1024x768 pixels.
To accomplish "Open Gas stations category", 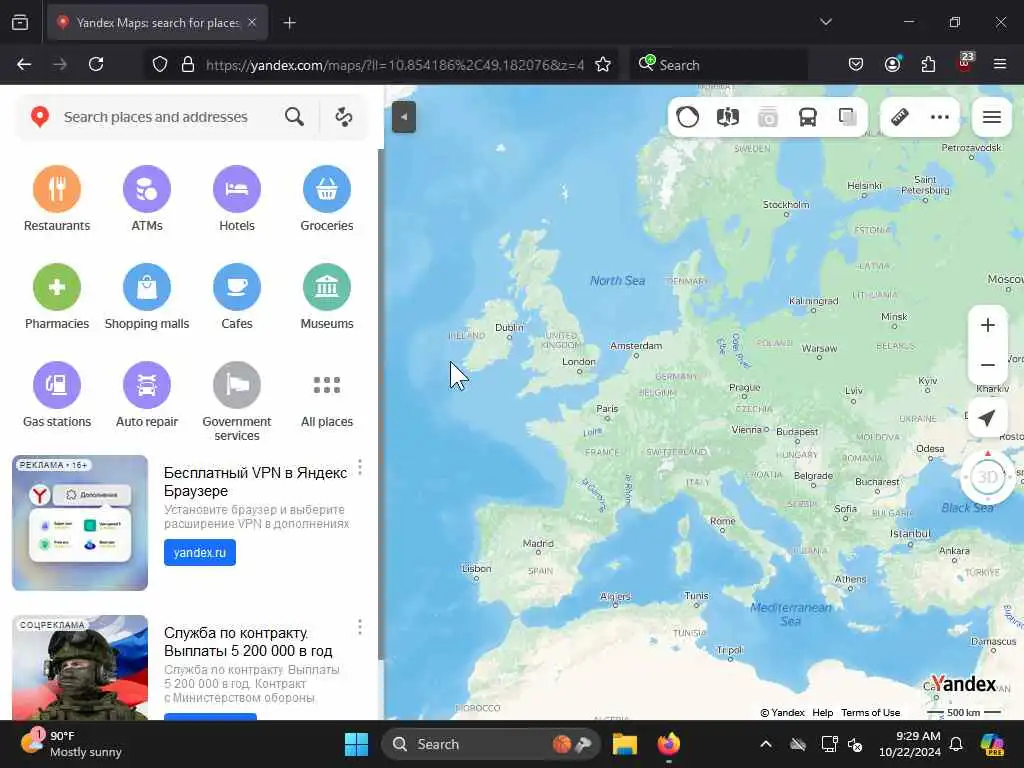I will point(57,394).
